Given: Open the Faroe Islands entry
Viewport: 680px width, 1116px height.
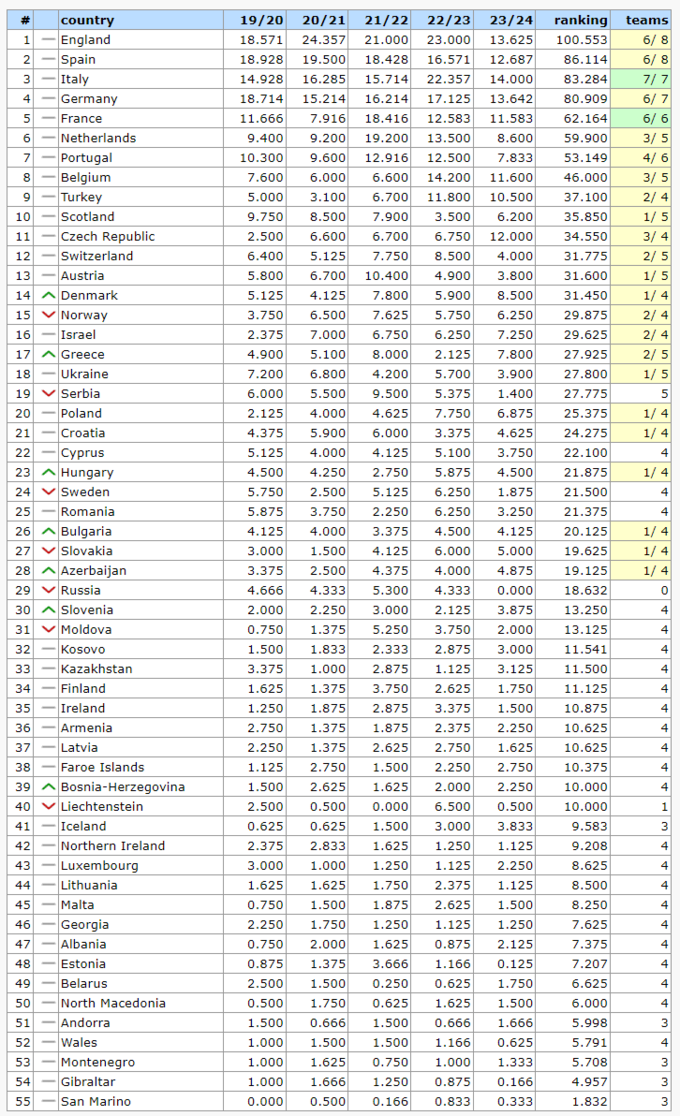Looking at the screenshot, I should (102, 767).
